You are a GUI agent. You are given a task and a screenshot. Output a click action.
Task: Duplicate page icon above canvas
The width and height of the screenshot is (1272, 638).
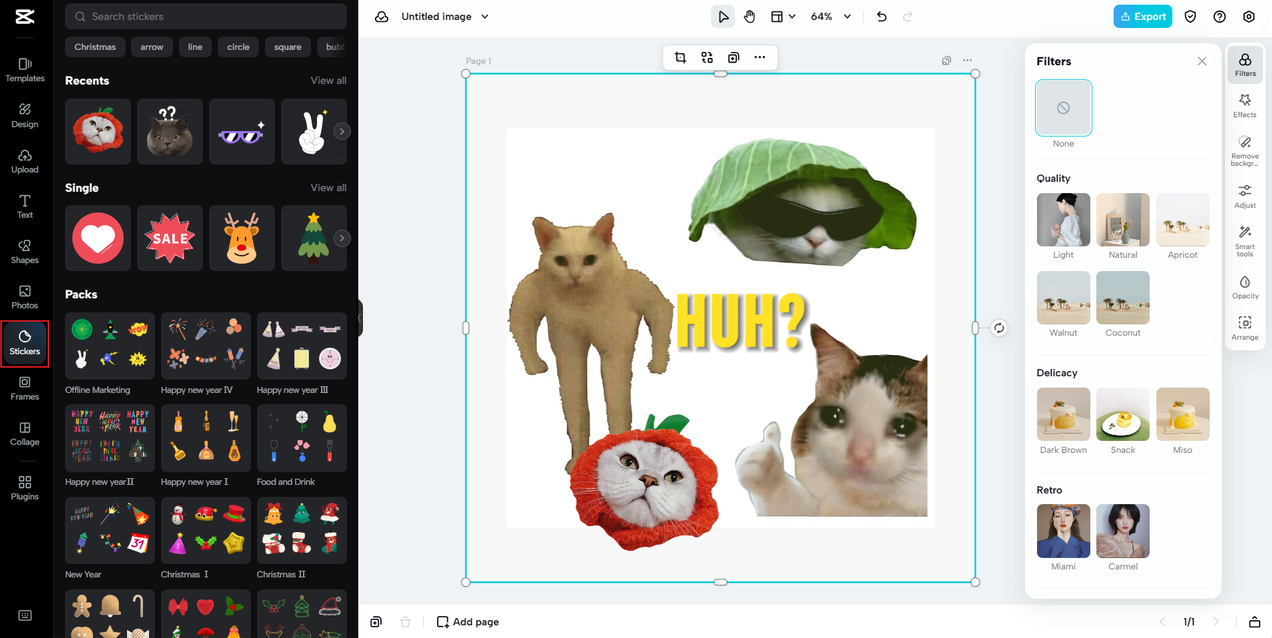tap(946, 61)
